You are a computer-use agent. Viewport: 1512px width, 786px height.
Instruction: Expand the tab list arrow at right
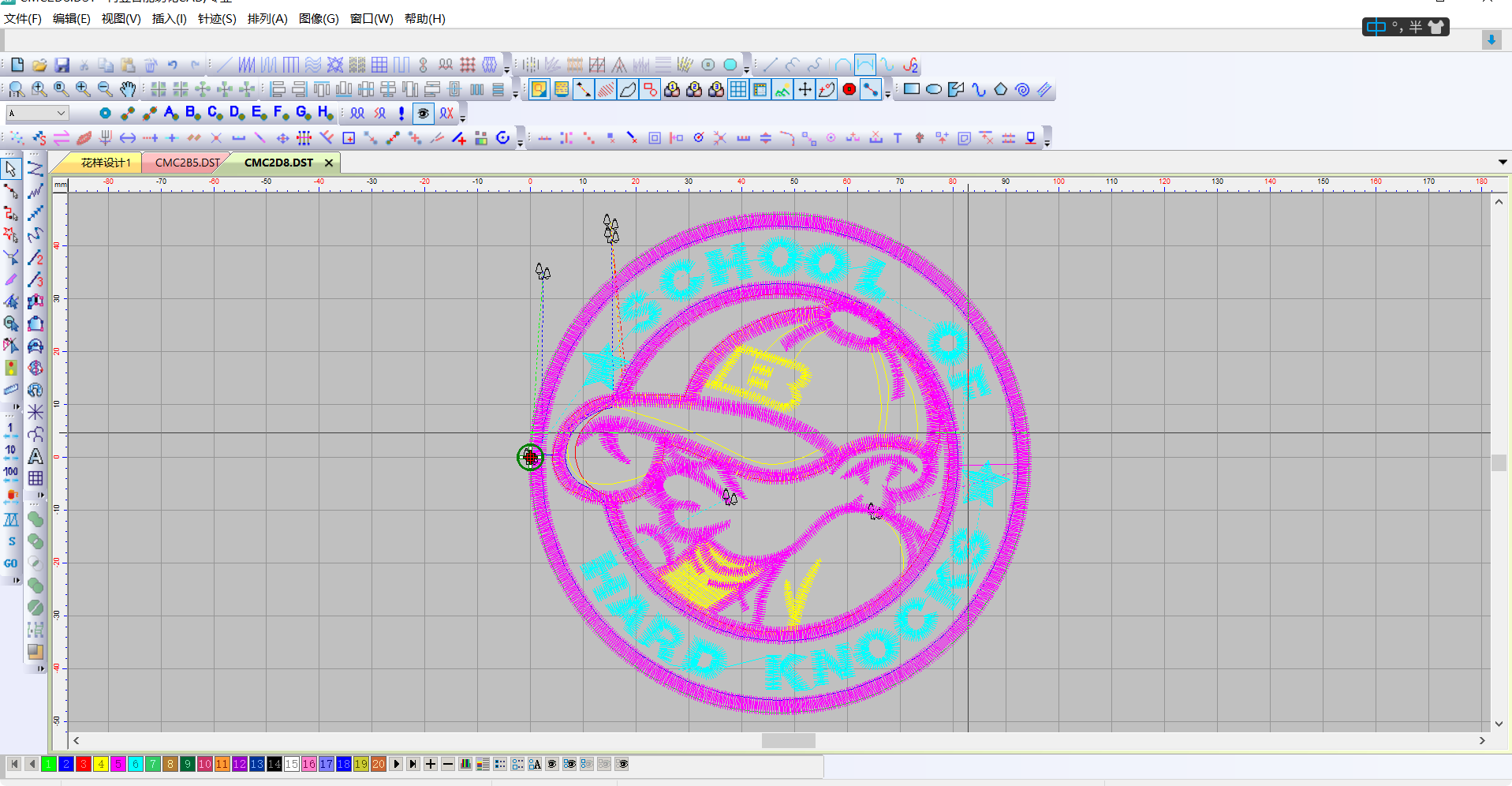click(1502, 162)
